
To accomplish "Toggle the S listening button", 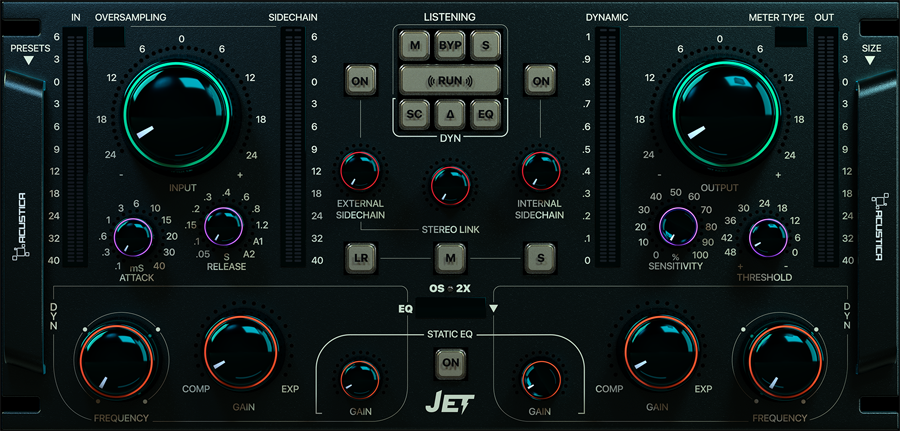I will 486,46.
